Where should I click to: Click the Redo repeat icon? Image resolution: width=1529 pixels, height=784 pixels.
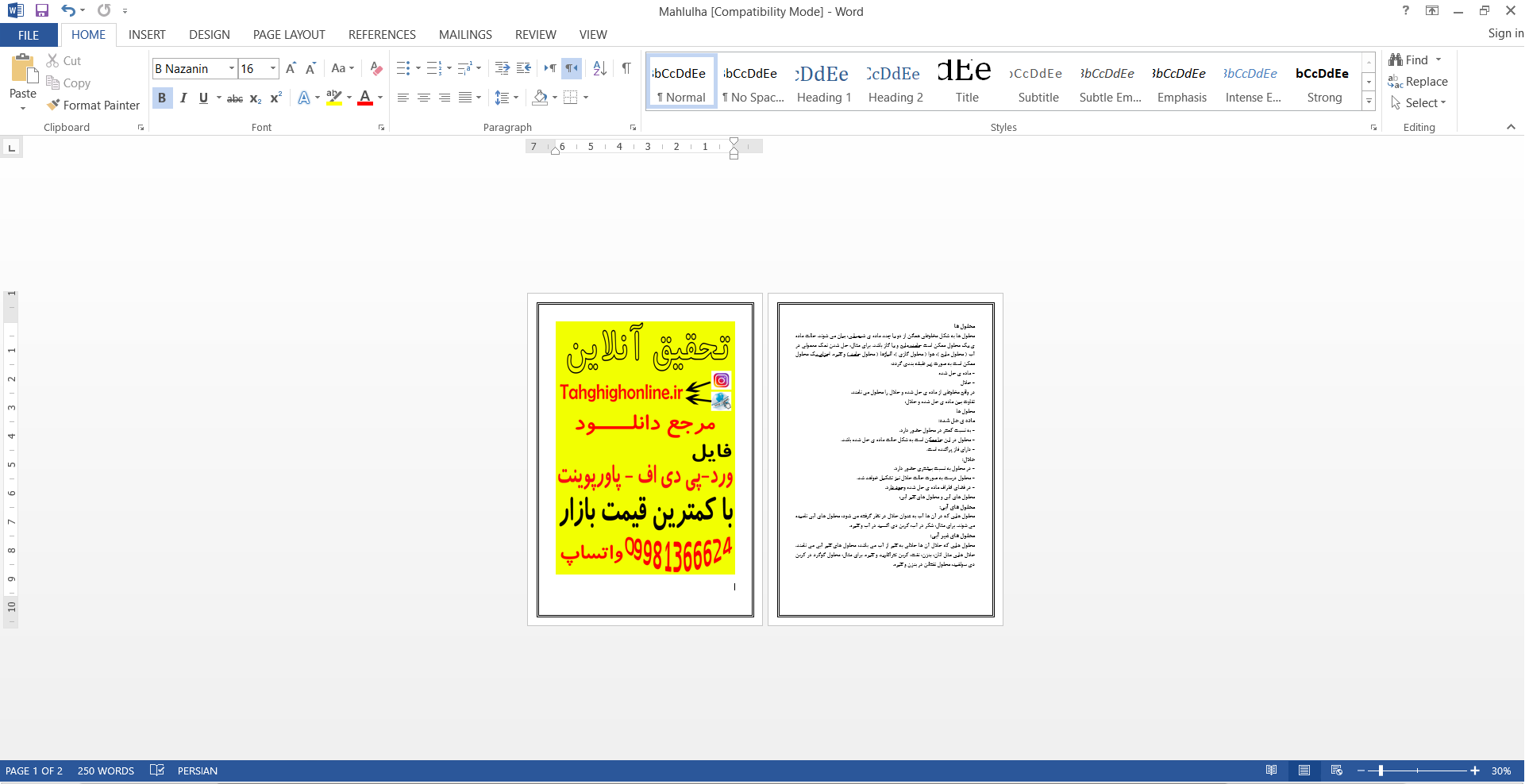pyautogui.click(x=104, y=10)
